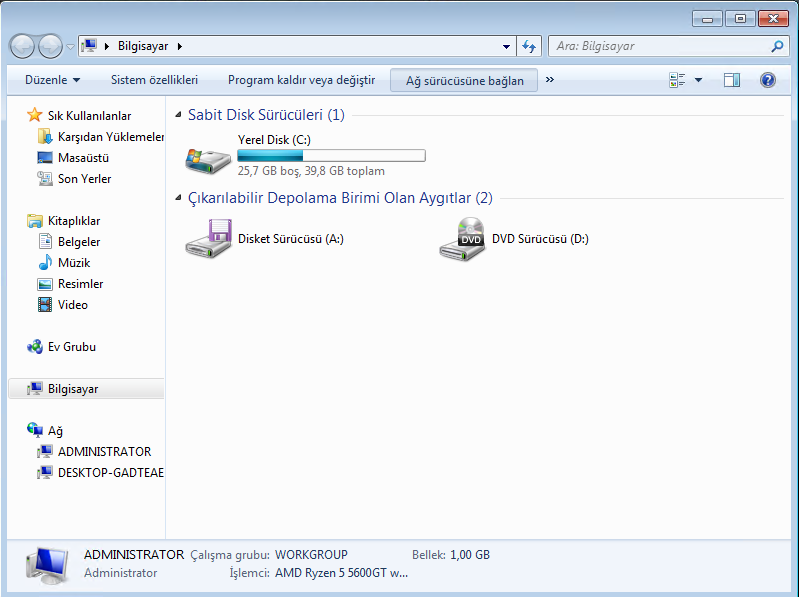Screen dimensions: 799x597
Task: Open DESKTOP-GADTEAE network computer
Action: click(110, 473)
